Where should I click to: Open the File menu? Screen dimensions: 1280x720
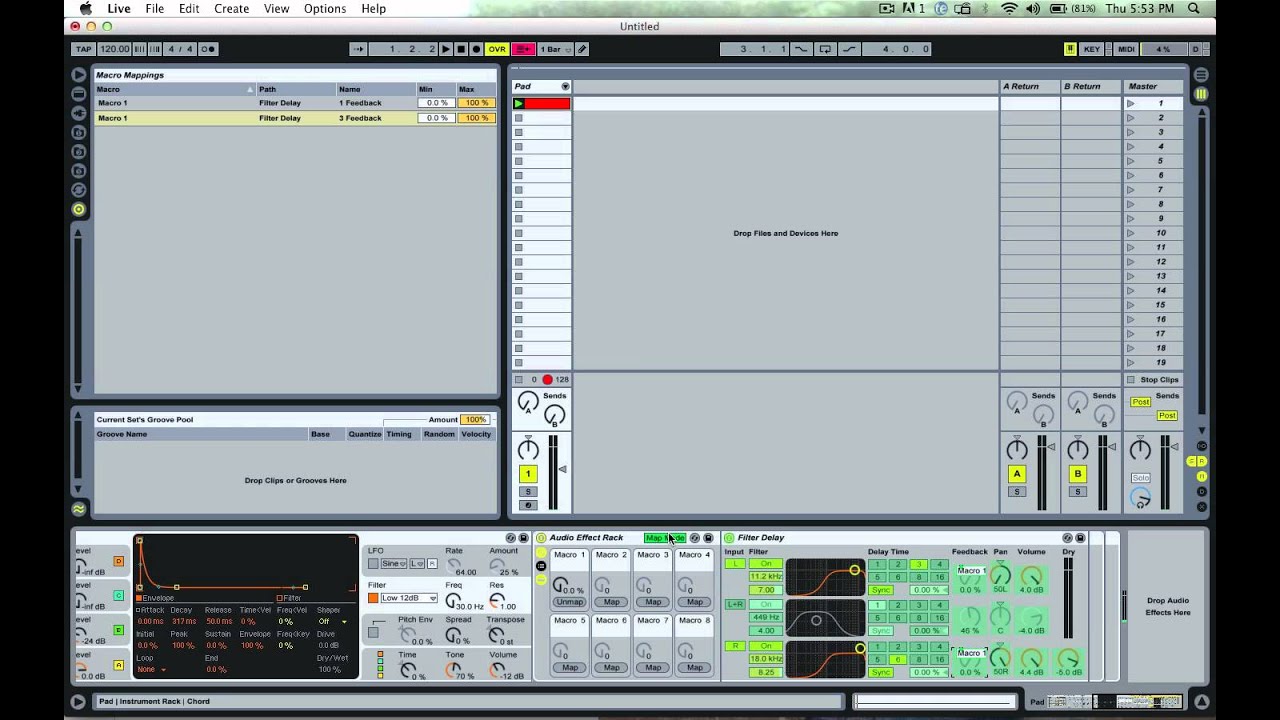pos(154,8)
